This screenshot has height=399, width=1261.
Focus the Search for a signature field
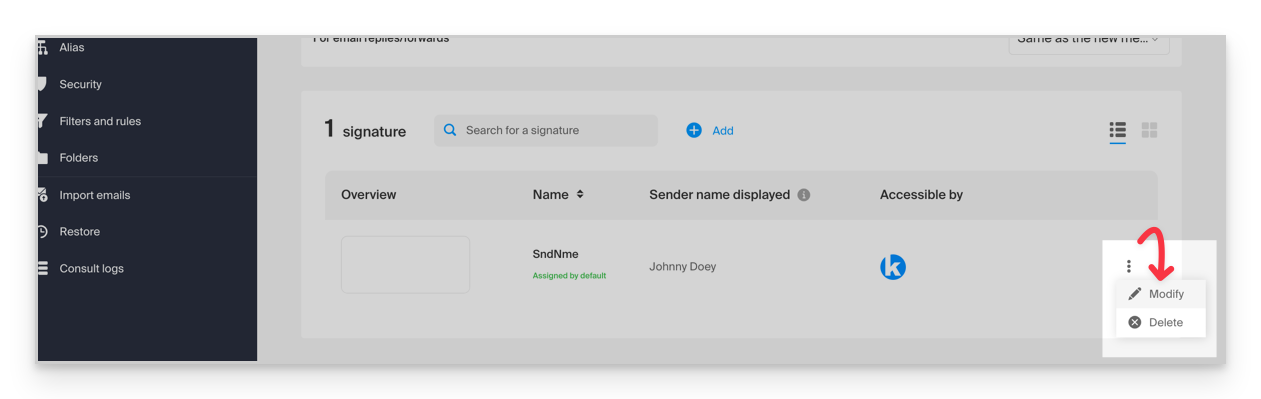click(546, 130)
